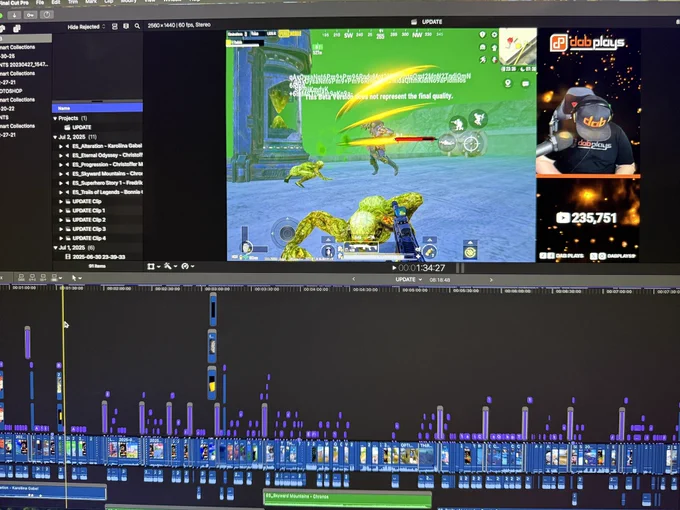The width and height of the screenshot is (680, 510).
Task: Click the viewer play button by timecode
Action: (x=394, y=268)
